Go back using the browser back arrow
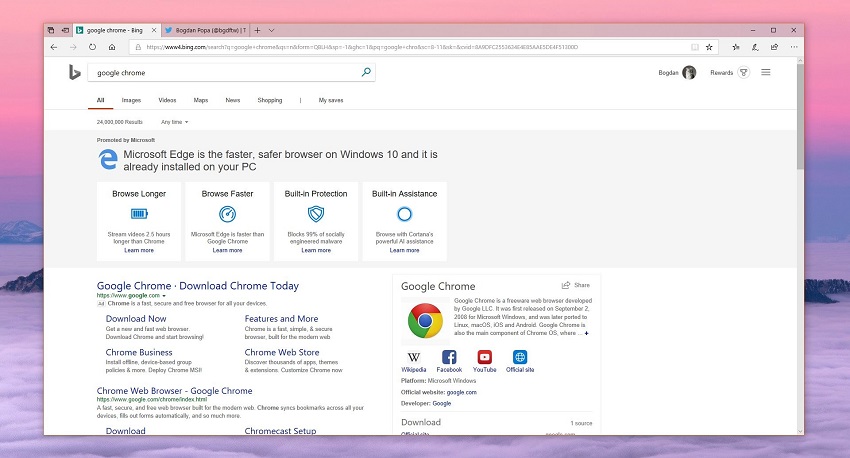Viewport: 850px width, 458px height. (54, 47)
